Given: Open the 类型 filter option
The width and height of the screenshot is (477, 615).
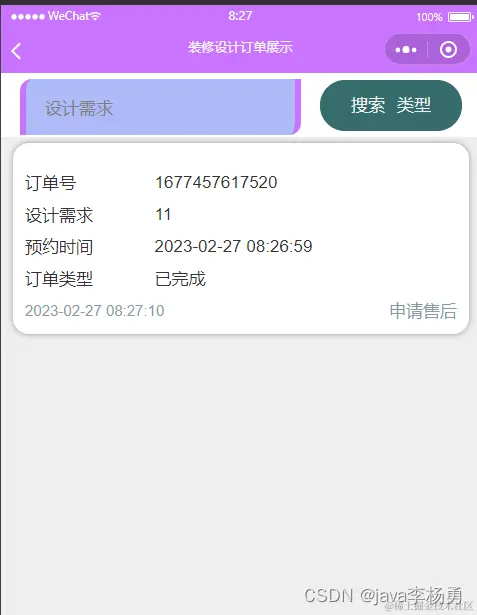Looking at the screenshot, I should coord(414,105).
